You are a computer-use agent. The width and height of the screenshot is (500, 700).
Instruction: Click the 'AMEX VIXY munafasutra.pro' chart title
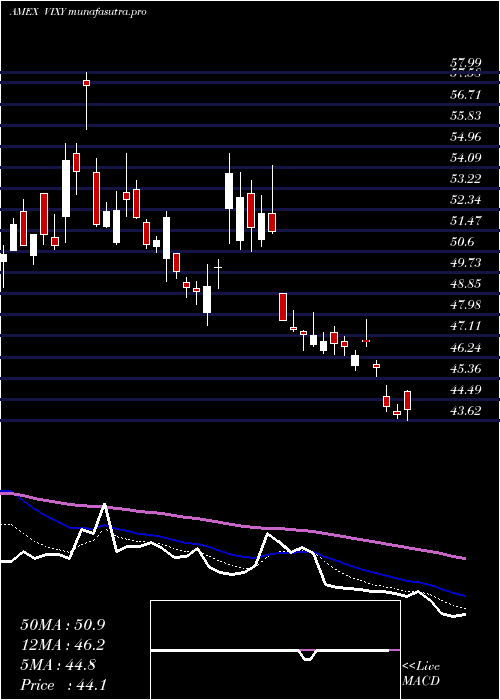78,12
